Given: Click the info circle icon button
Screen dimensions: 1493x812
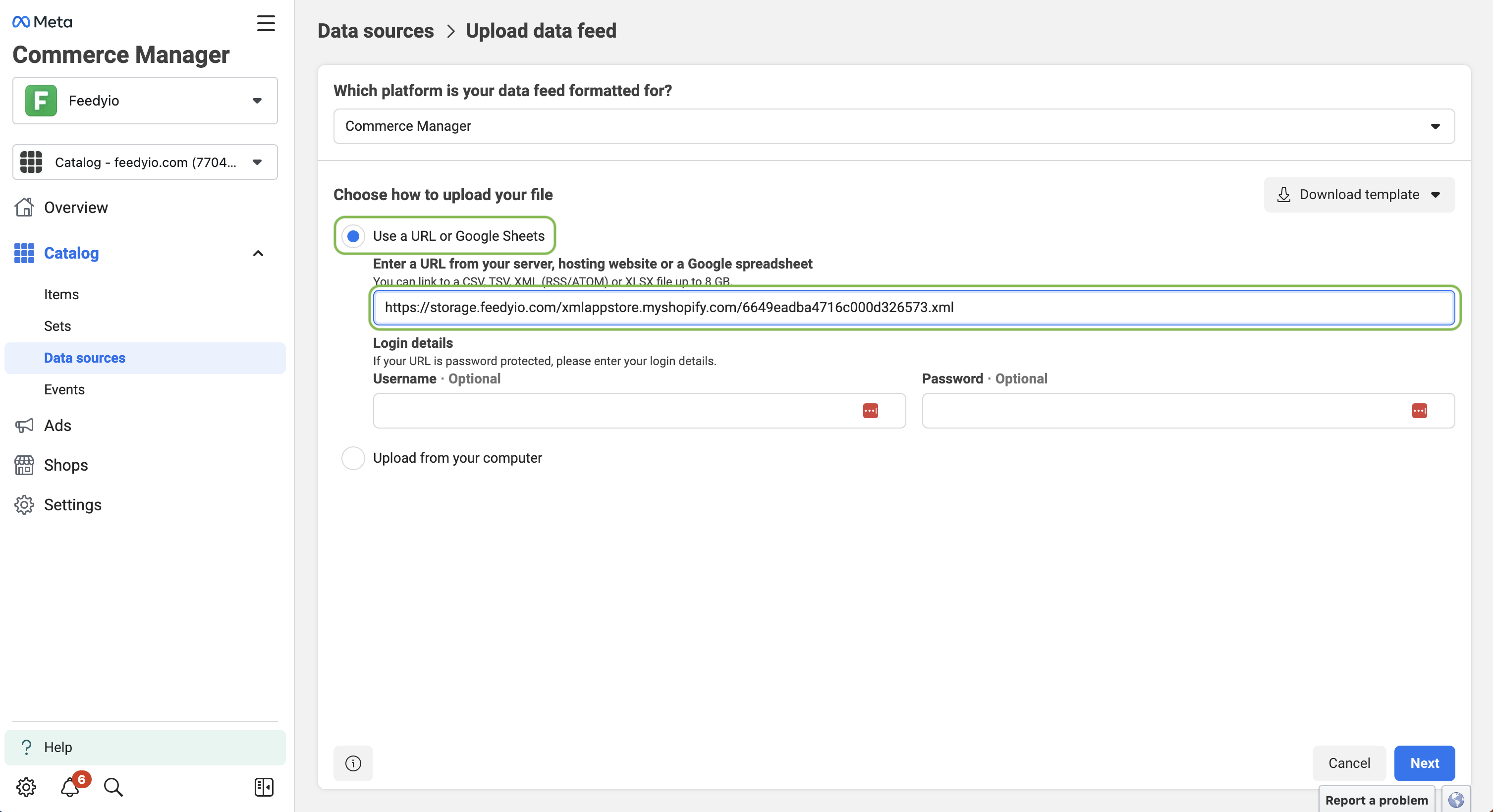Looking at the screenshot, I should pos(353,763).
